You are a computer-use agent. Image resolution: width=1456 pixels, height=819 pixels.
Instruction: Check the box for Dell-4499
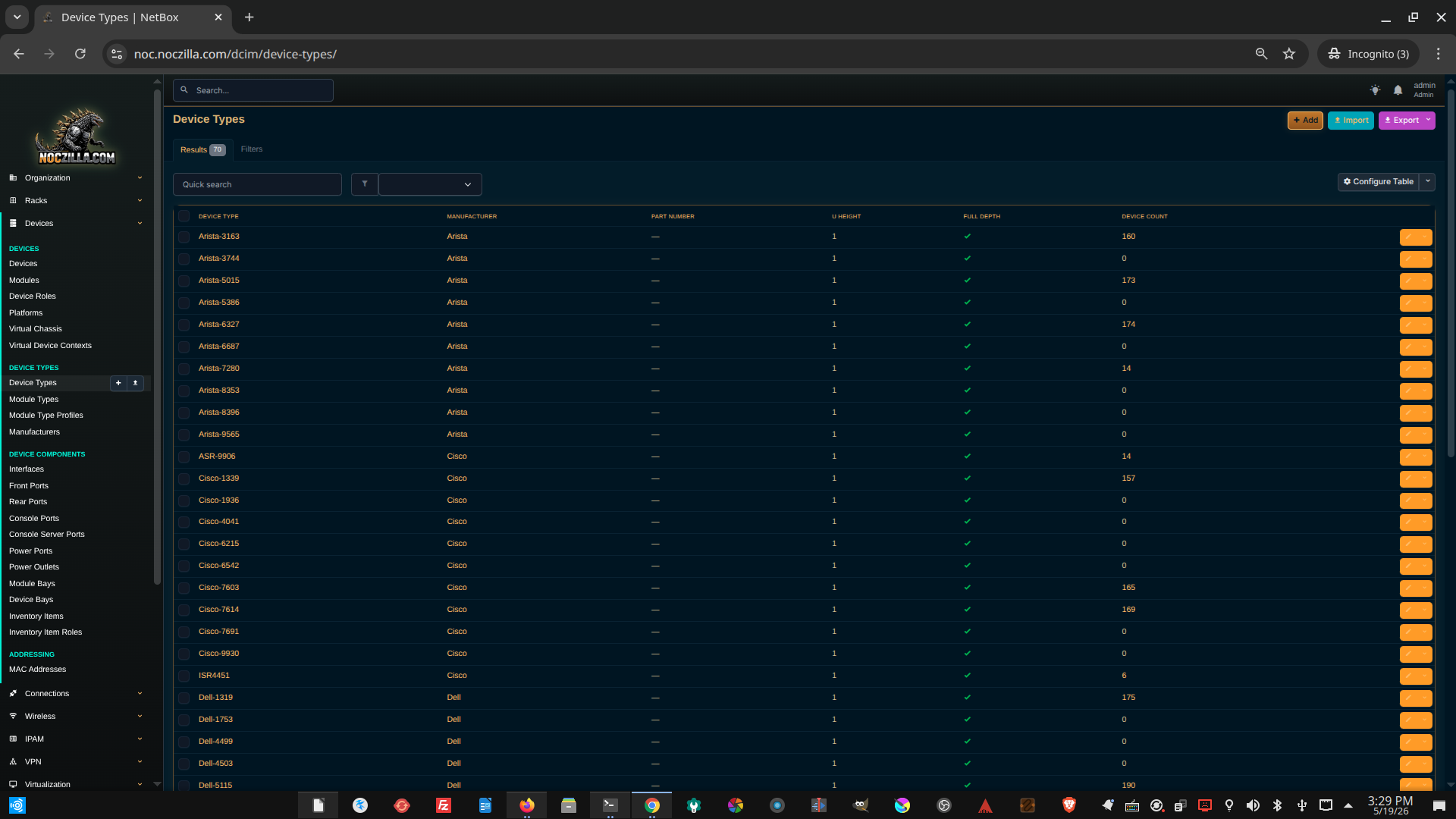(184, 742)
